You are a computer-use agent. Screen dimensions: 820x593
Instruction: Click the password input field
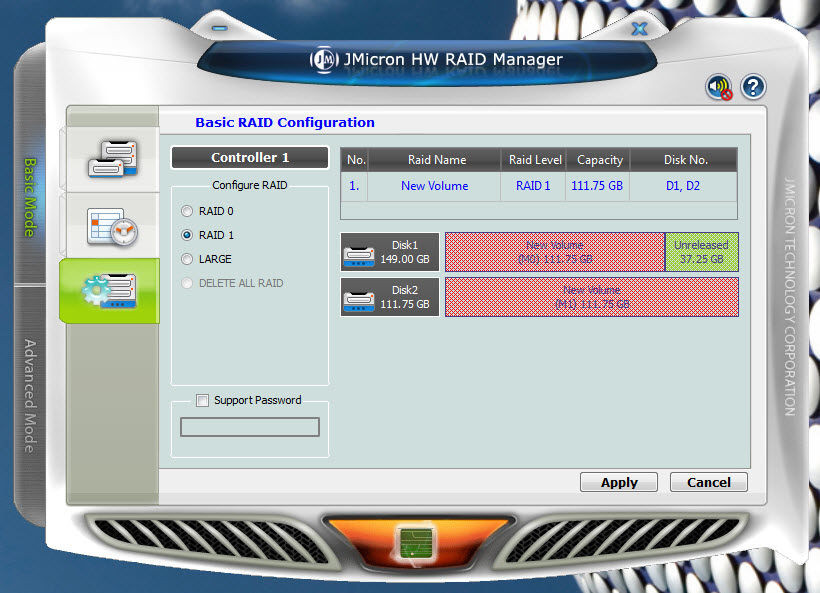[x=250, y=427]
